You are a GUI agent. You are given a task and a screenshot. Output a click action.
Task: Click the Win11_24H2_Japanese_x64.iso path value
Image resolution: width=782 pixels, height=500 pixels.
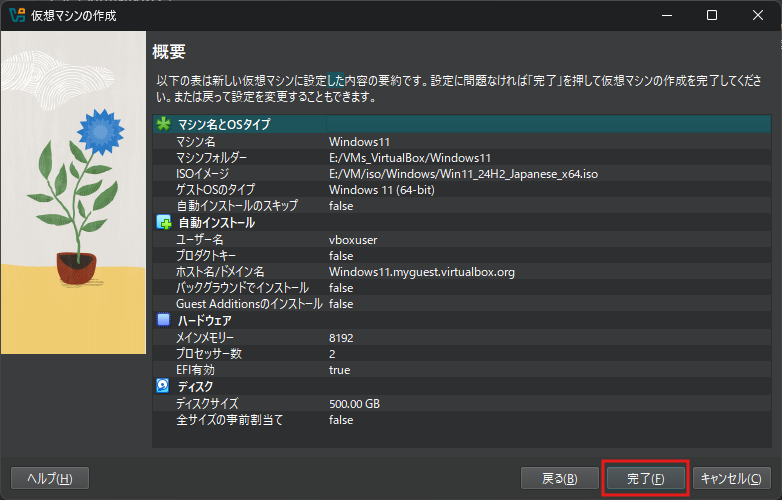click(463, 174)
